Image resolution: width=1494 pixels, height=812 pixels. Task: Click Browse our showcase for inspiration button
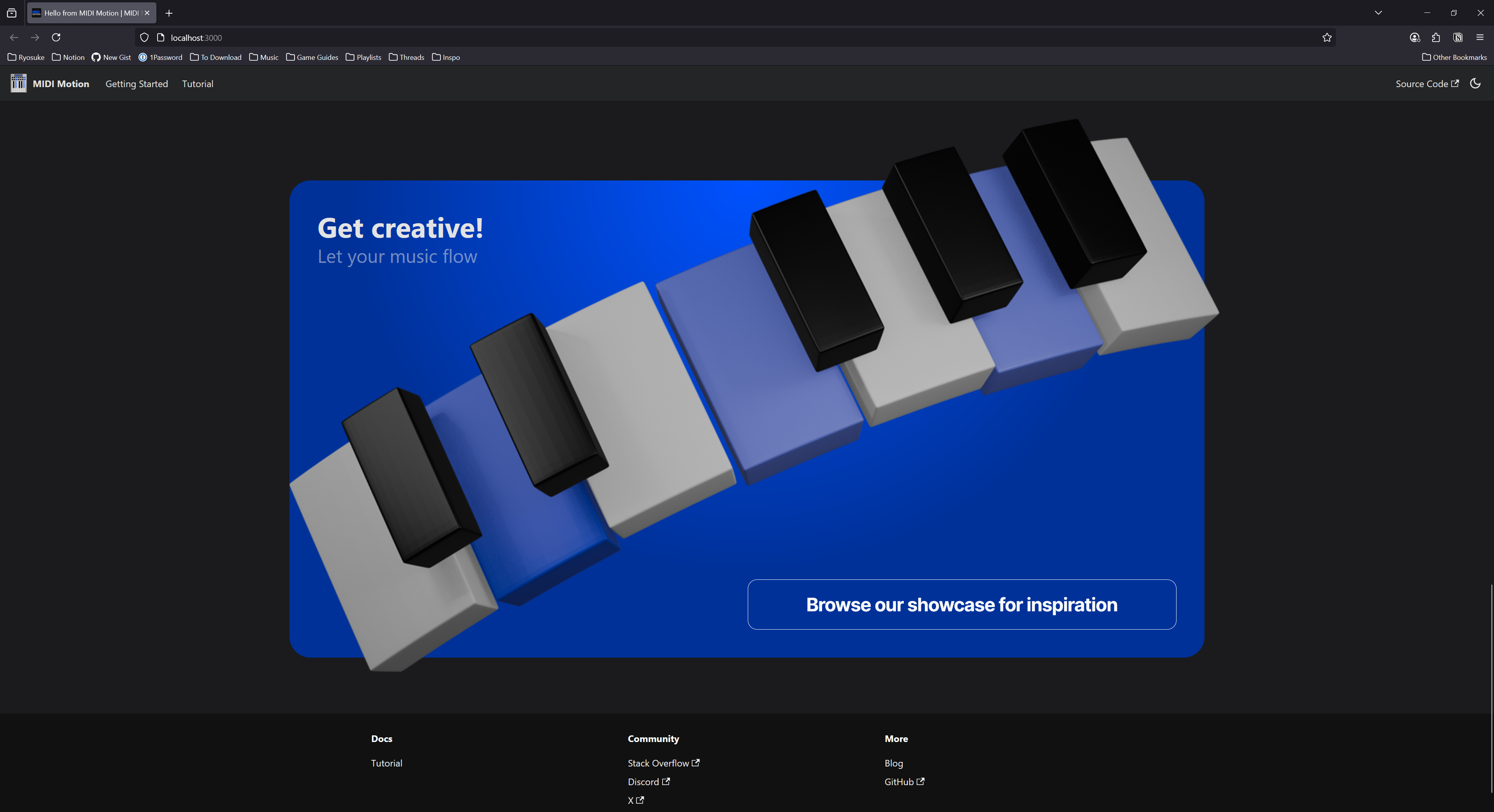962,604
